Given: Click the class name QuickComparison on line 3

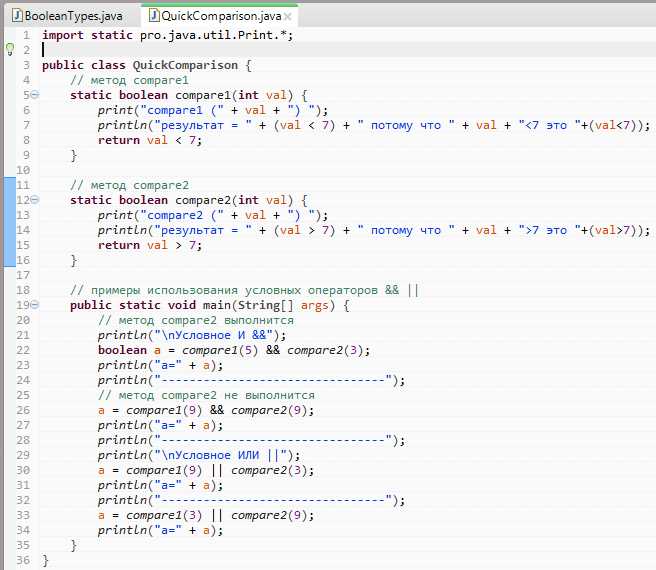Looking at the screenshot, I should [185, 65].
